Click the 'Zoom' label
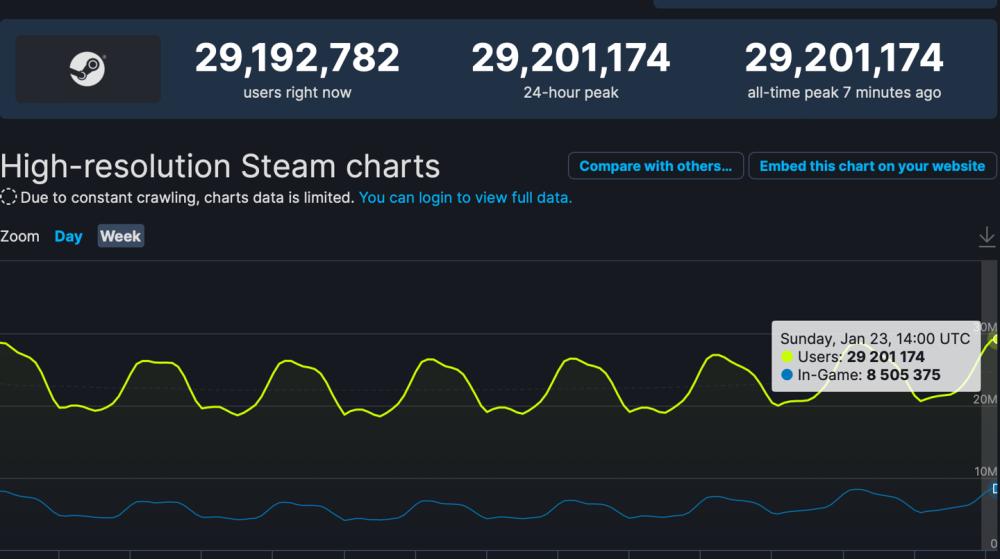 20,236
